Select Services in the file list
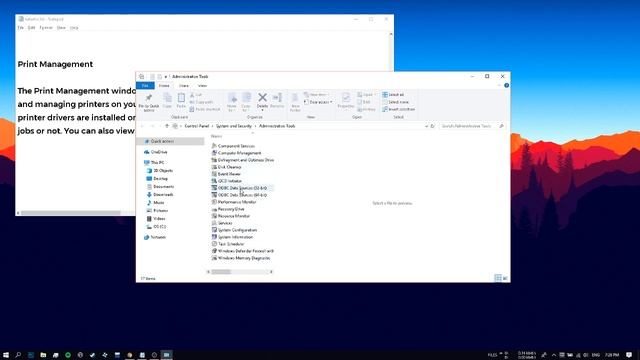 pos(222,223)
